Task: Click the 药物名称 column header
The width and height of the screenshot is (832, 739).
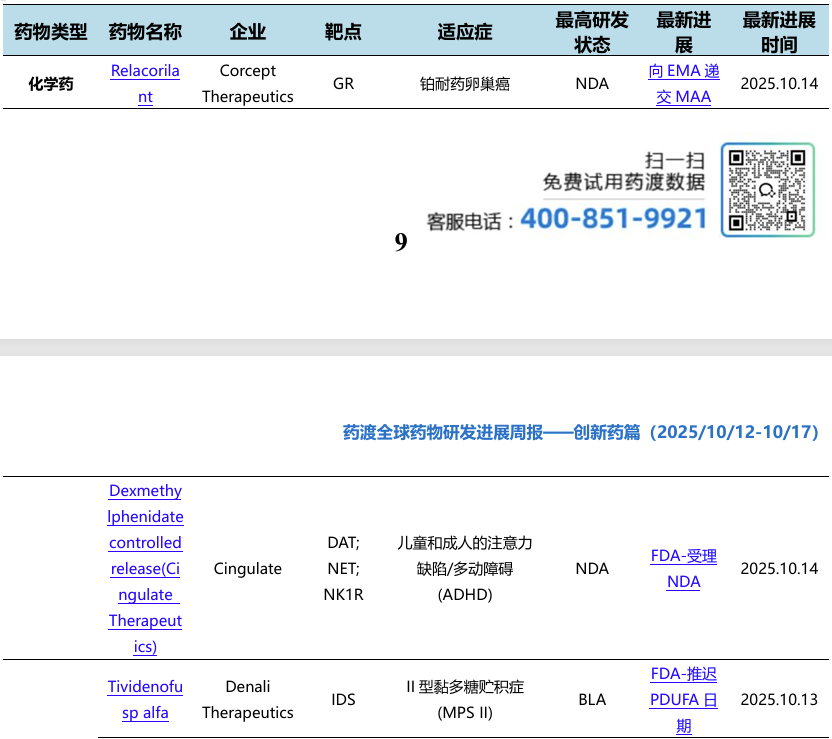Action: pos(145,32)
